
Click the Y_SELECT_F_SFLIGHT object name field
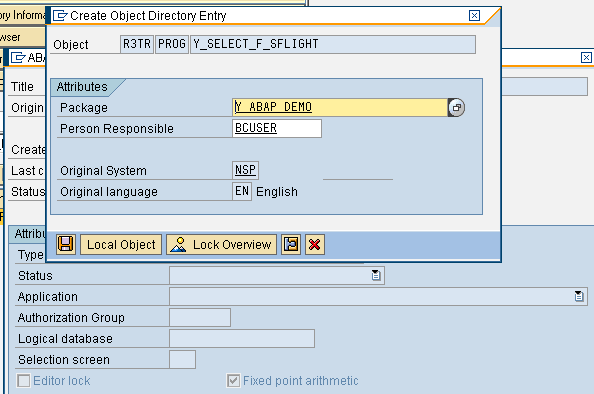pyautogui.click(x=333, y=44)
